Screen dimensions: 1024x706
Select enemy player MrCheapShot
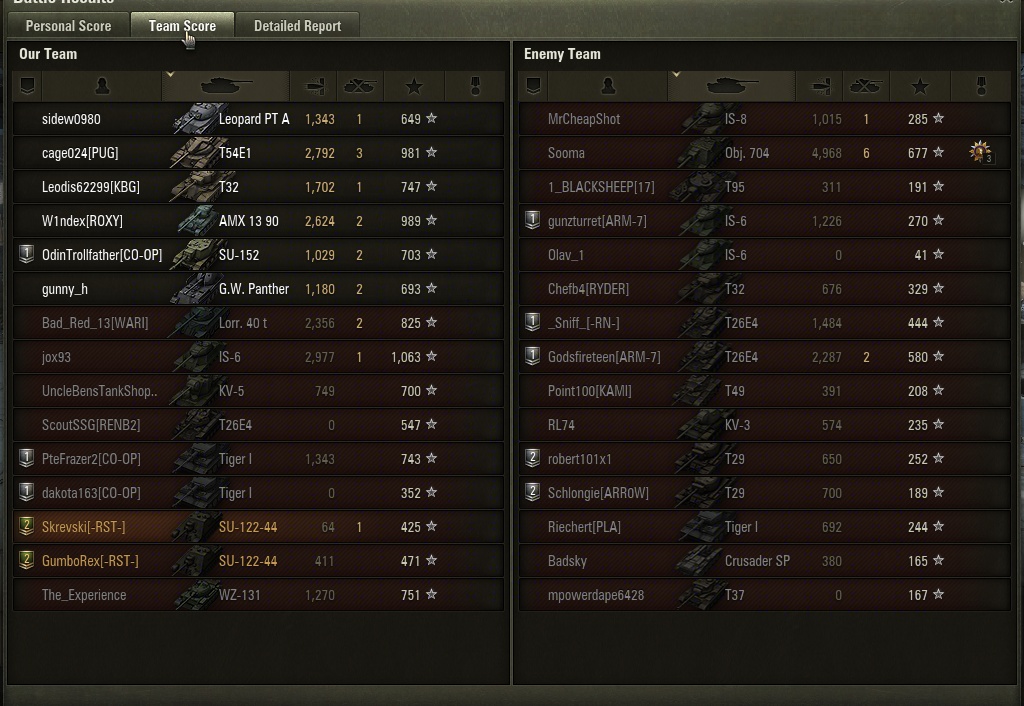tap(584, 119)
